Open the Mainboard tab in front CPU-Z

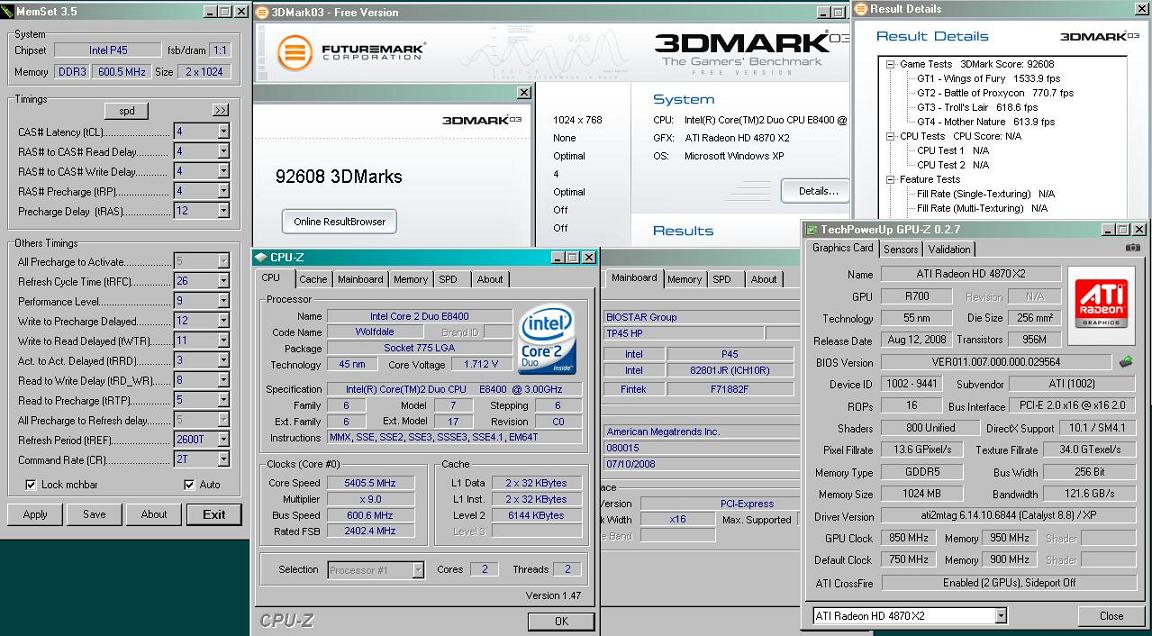click(x=360, y=279)
